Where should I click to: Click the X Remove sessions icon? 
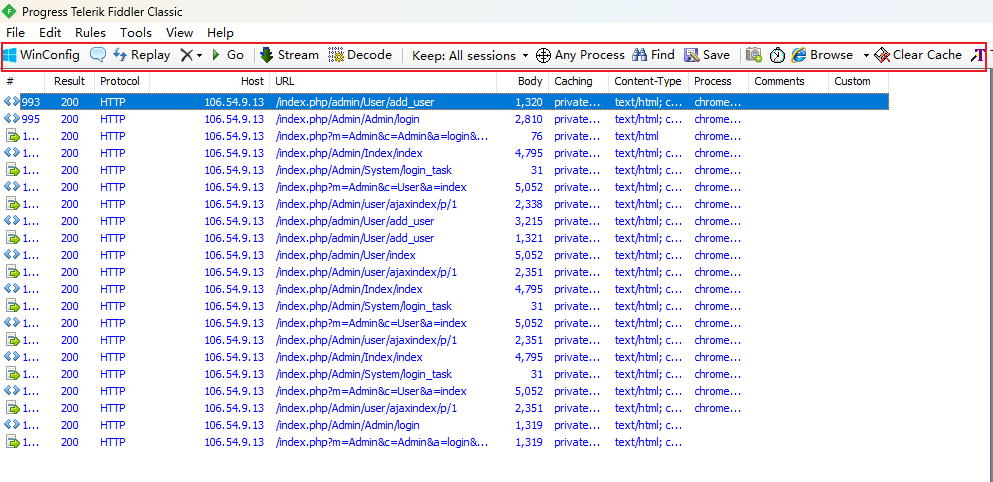(x=186, y=55)
